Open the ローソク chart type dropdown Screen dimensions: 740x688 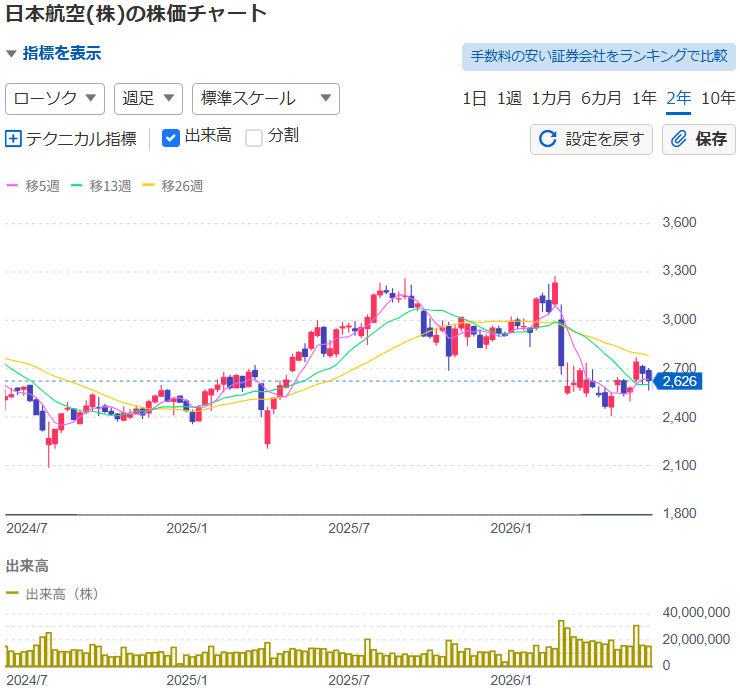coord(55,99)
